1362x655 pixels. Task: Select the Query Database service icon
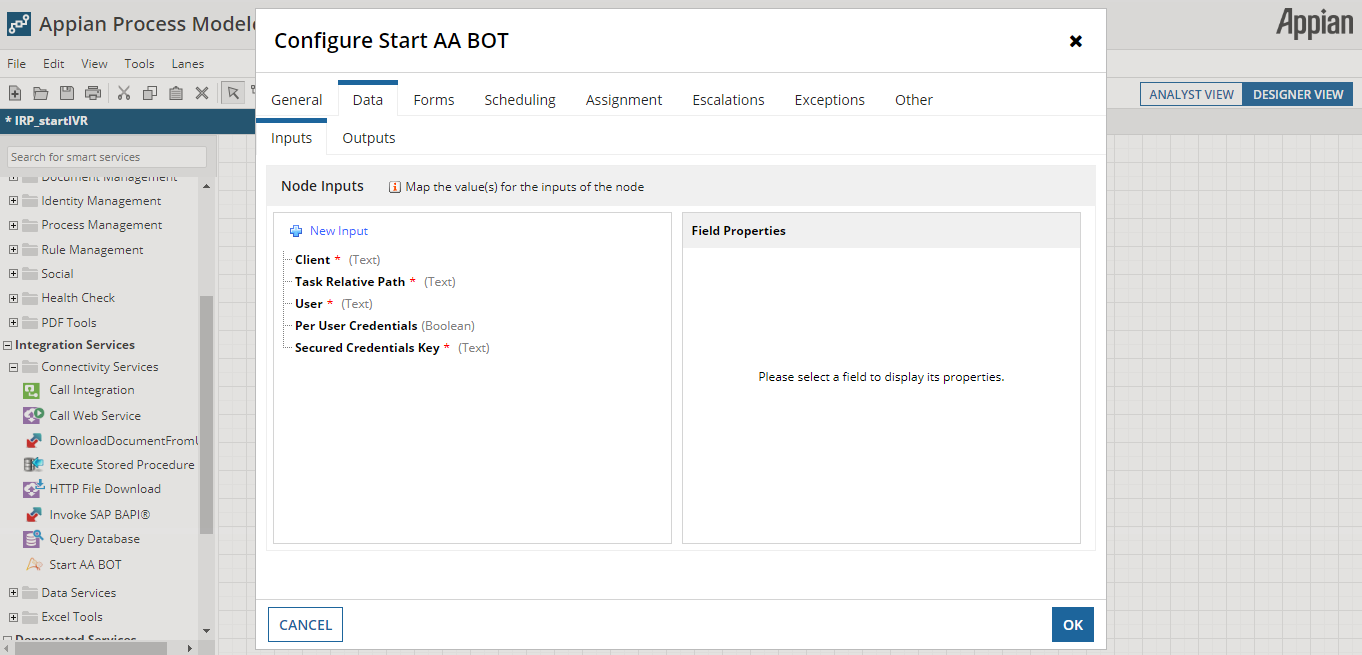pyautogui.click(x=31, y=539)
